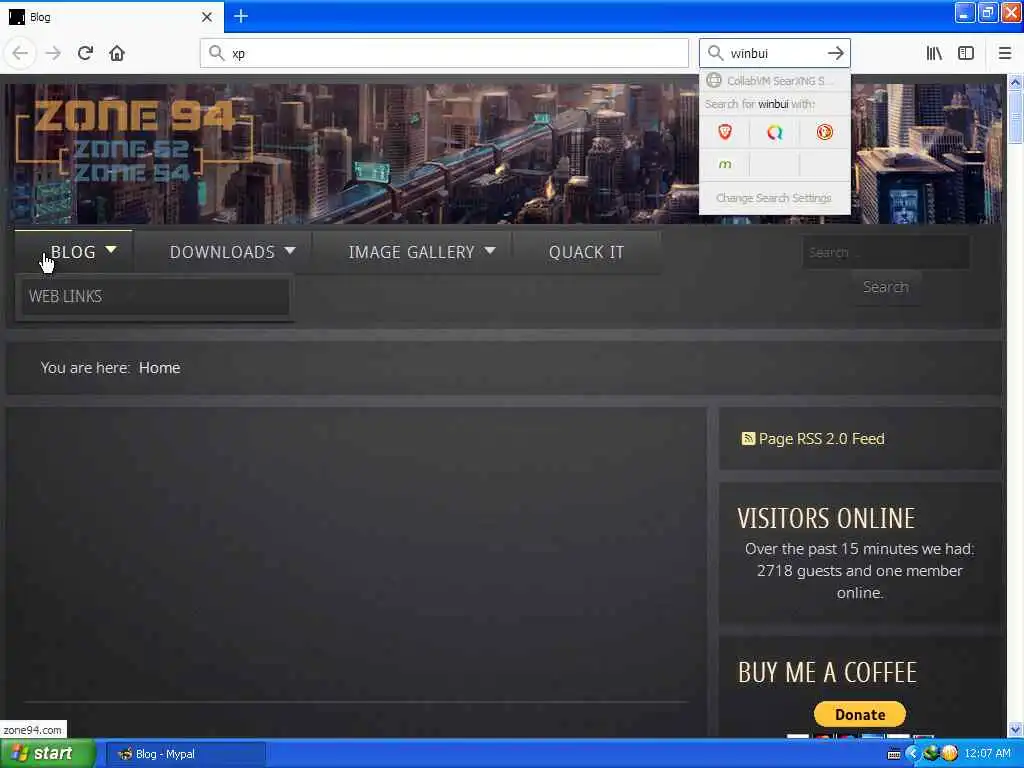Go back using the browser back arrow
Viewport: 1024px width, 768px height.
tap(20, 53)
